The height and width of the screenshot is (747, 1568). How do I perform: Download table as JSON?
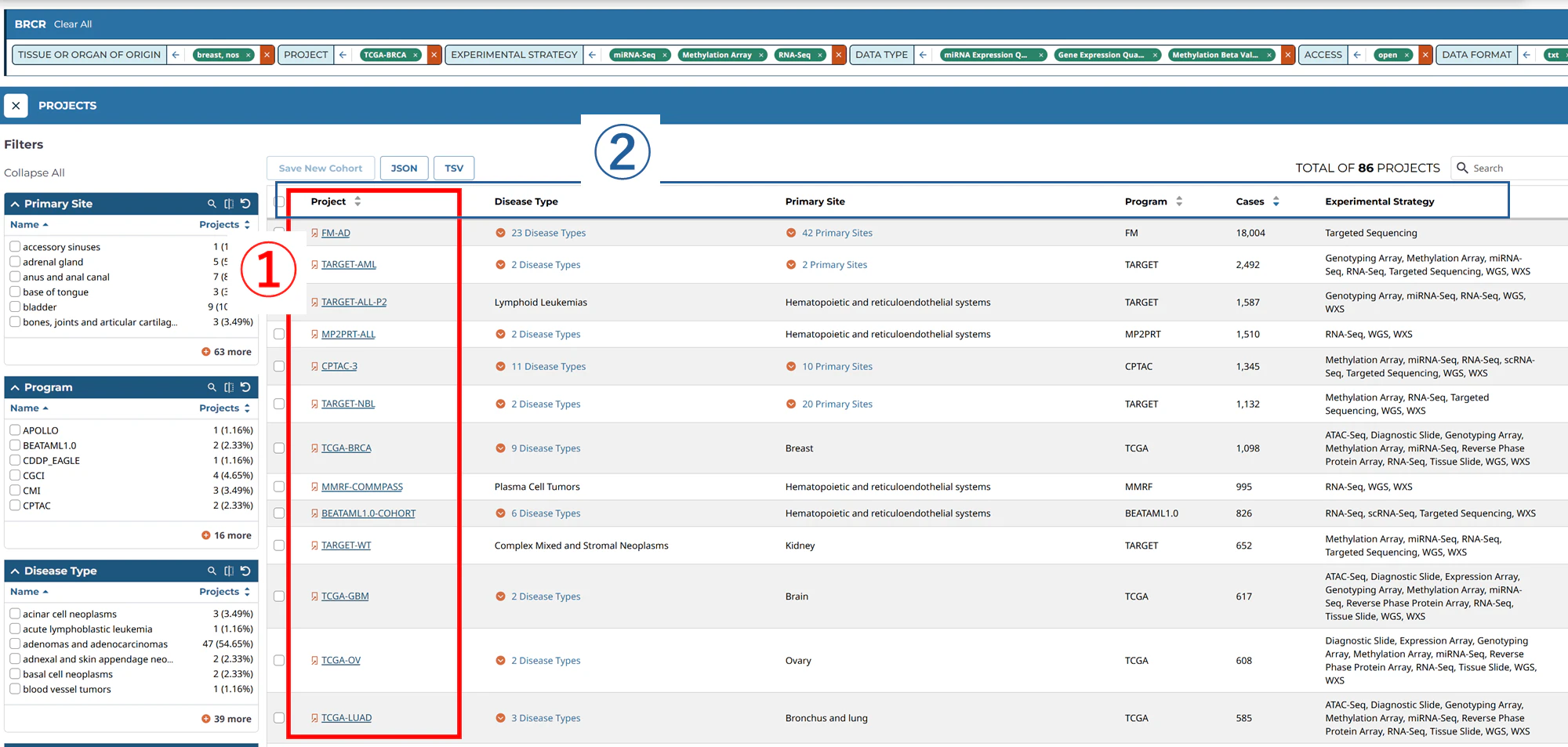(405, 169)
